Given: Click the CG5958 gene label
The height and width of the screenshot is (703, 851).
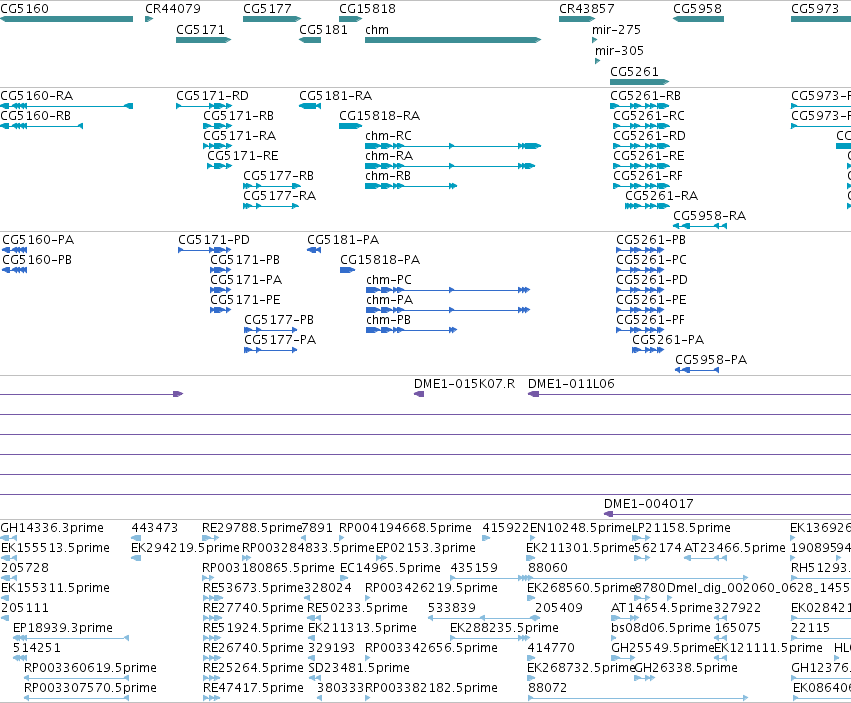Looking at the screenshot, I should coord(697,9).
